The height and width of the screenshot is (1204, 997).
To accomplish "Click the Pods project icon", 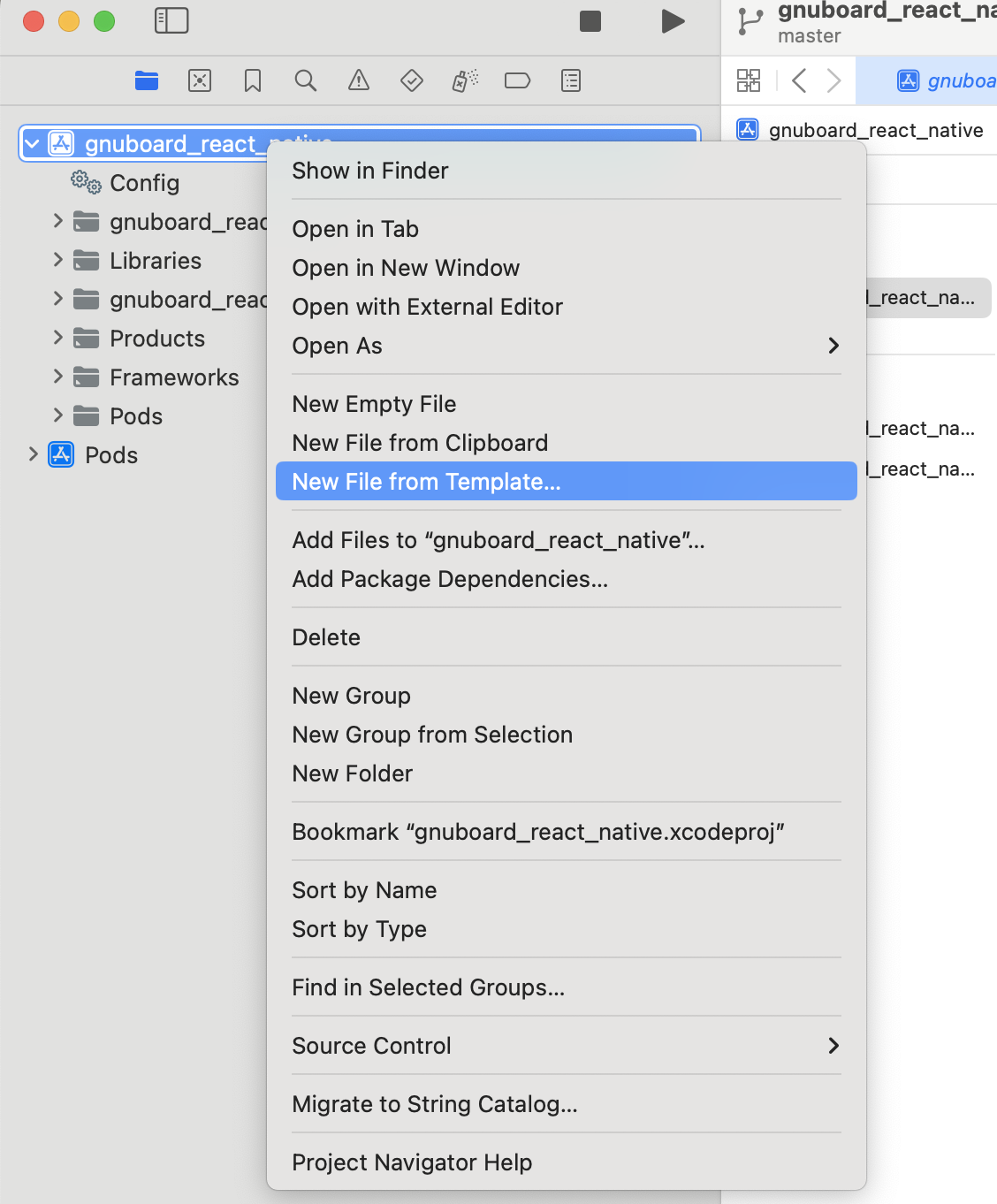I will click(61, 454).
